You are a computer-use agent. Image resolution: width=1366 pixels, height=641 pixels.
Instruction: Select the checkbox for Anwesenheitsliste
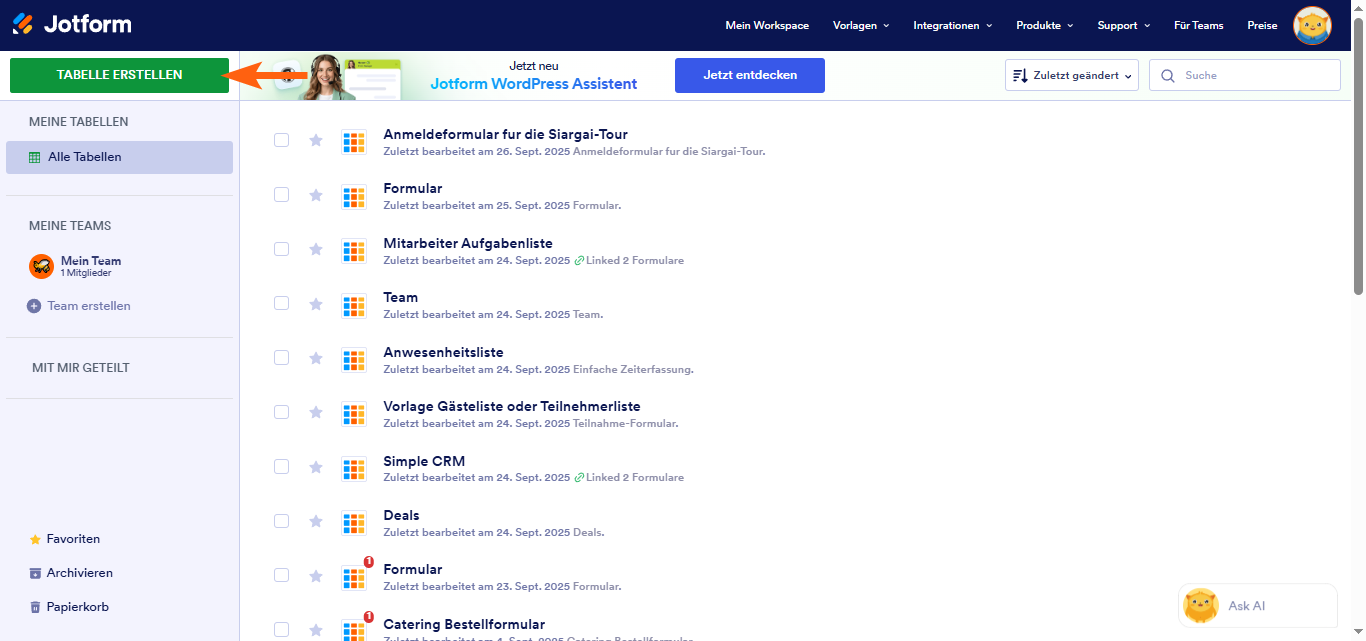[x=281, y=358]
